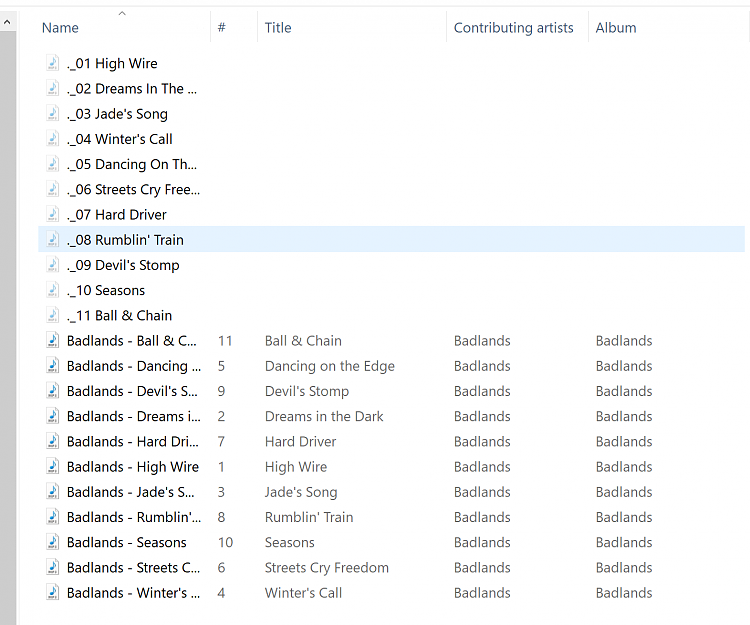Click the title cell Devil's Stomp
This screenshot has width=750, height=625.
tap(307, 391)
